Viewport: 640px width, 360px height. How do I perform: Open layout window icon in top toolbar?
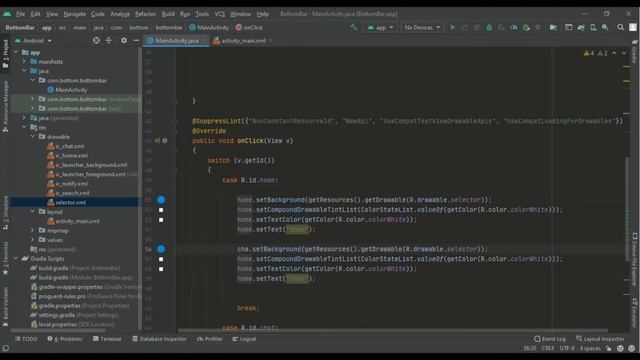568,27
